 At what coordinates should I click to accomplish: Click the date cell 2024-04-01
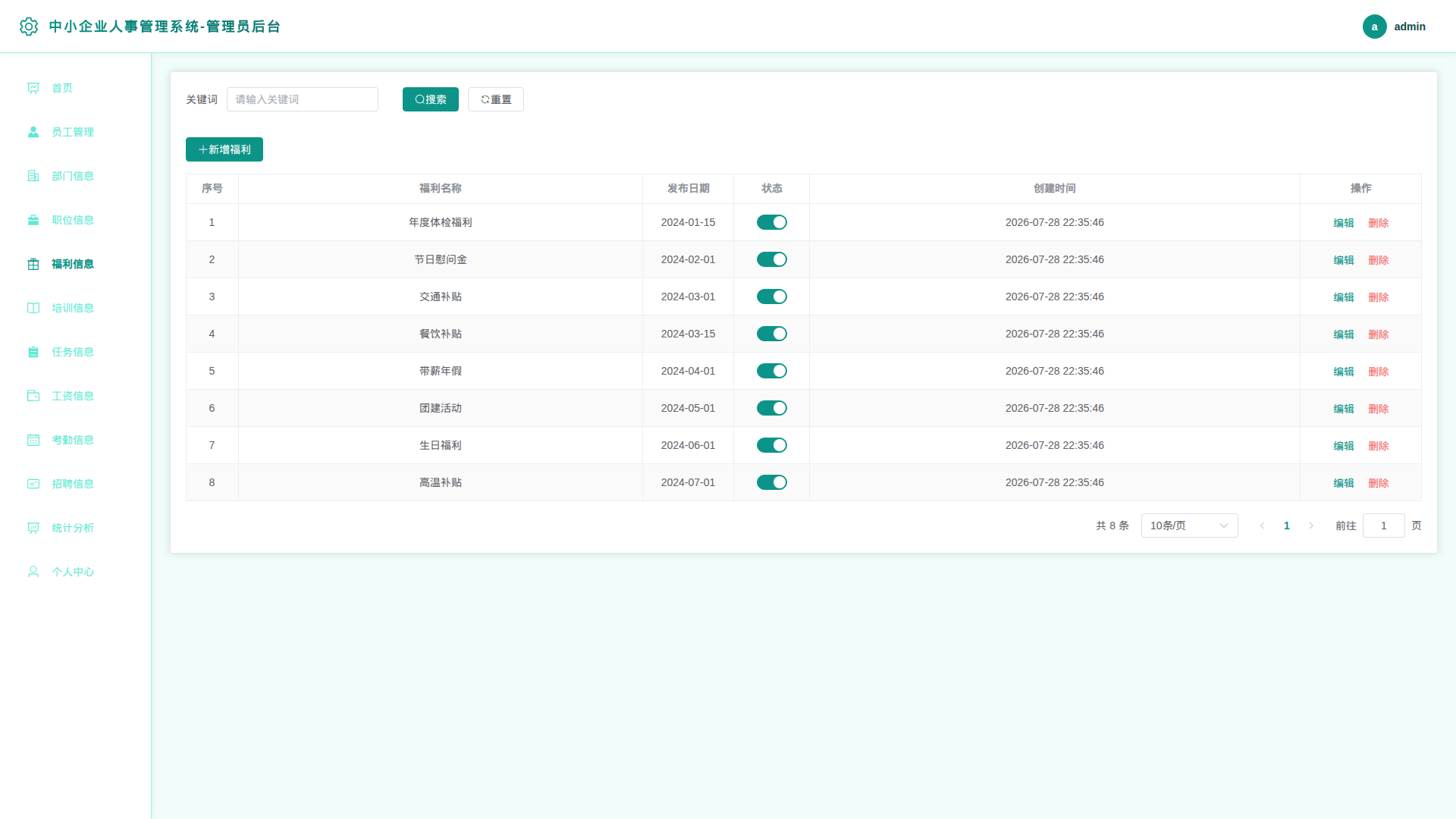688,371
